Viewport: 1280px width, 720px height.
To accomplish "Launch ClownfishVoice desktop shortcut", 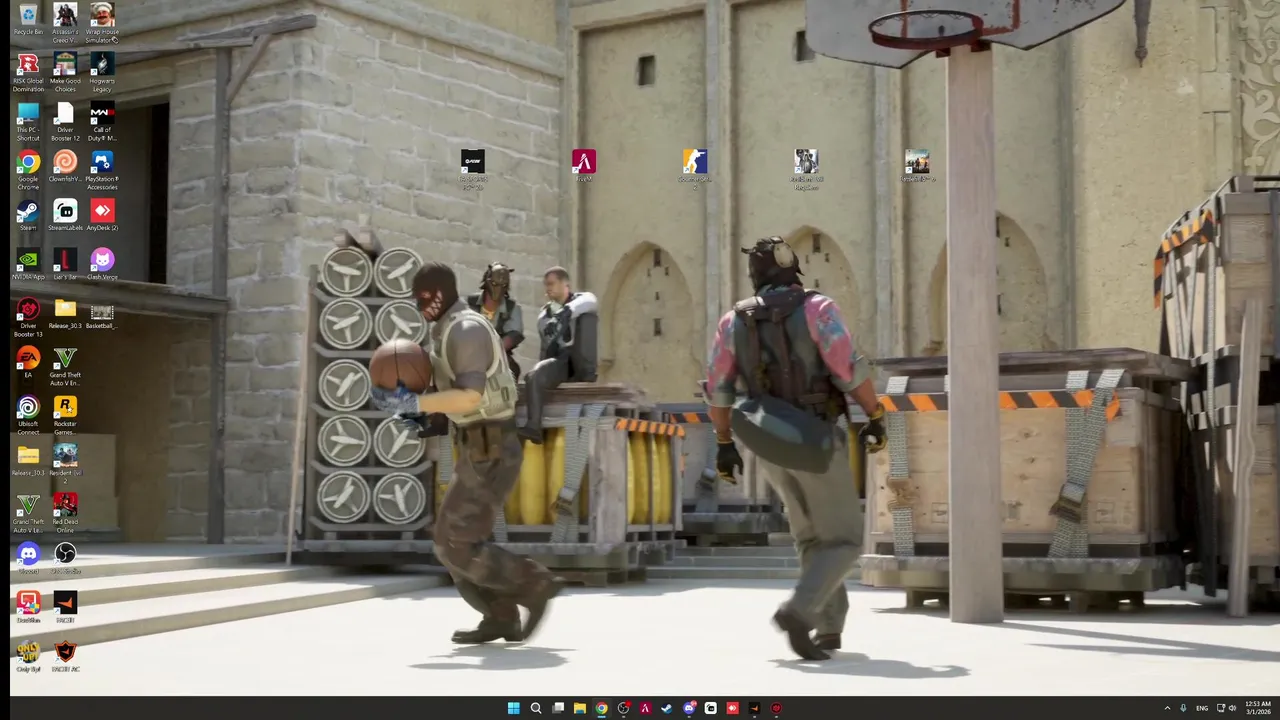I will pos(65,167).
